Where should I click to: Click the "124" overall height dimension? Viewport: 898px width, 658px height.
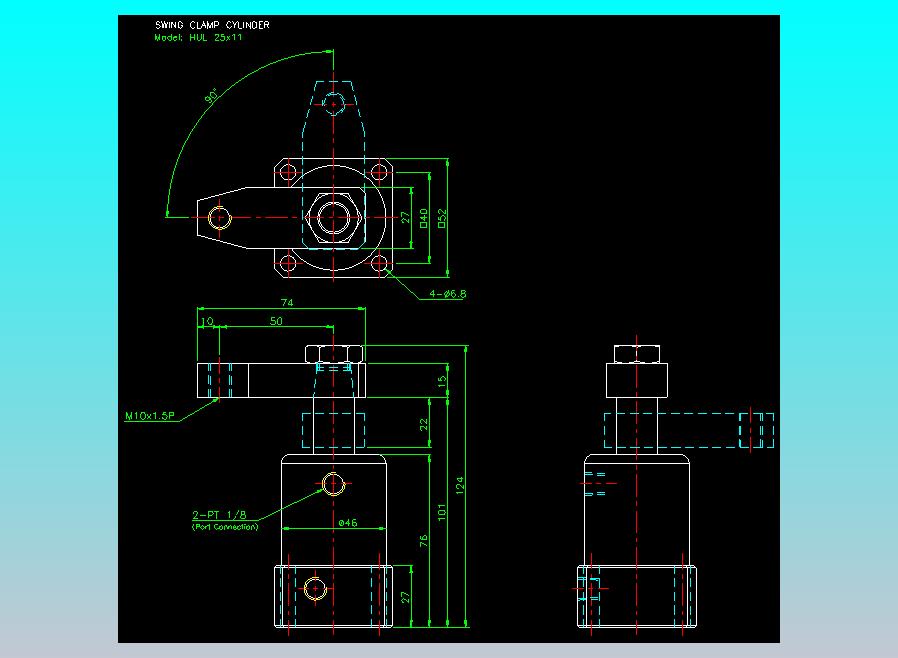coord(459,486)
